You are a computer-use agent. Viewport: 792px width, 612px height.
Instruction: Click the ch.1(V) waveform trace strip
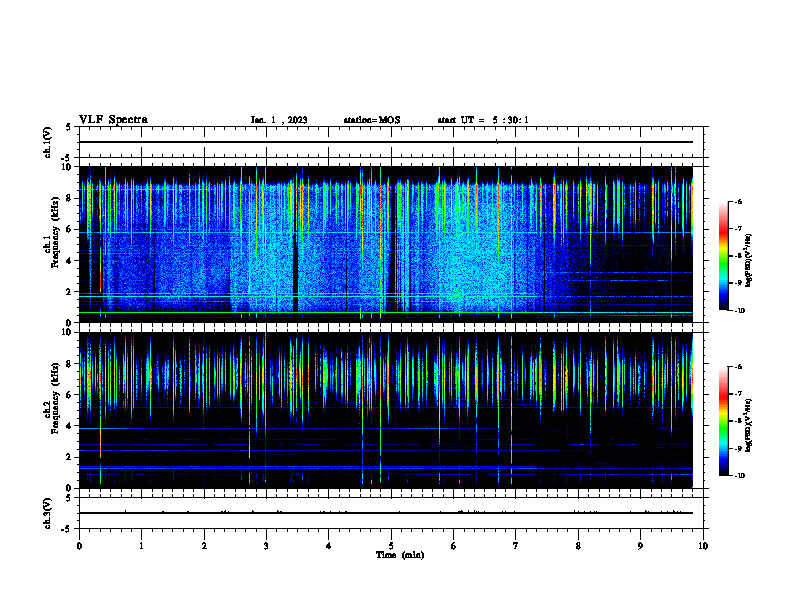[x=391, y=142]
